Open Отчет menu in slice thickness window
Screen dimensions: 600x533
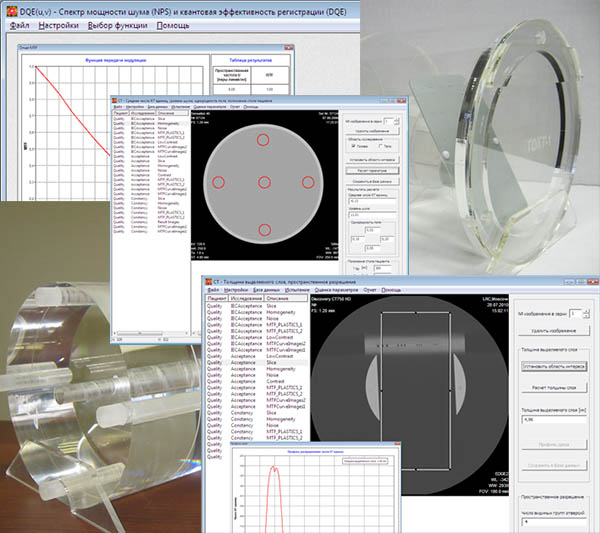pos(370,290)
